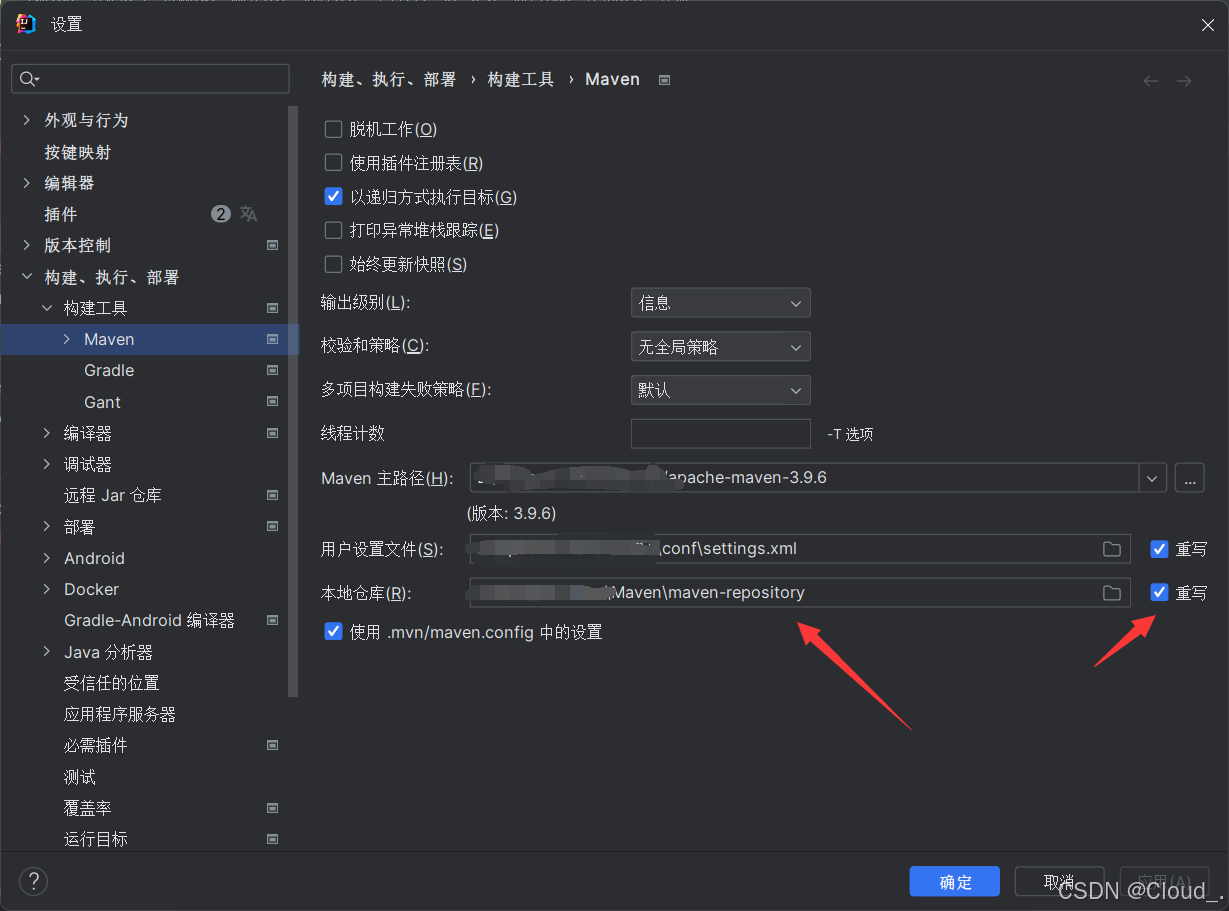Viewport: 1229px width, 911px height.
Task: Click the ... browse button for Maven path
Action: [x=1189, y=478]
